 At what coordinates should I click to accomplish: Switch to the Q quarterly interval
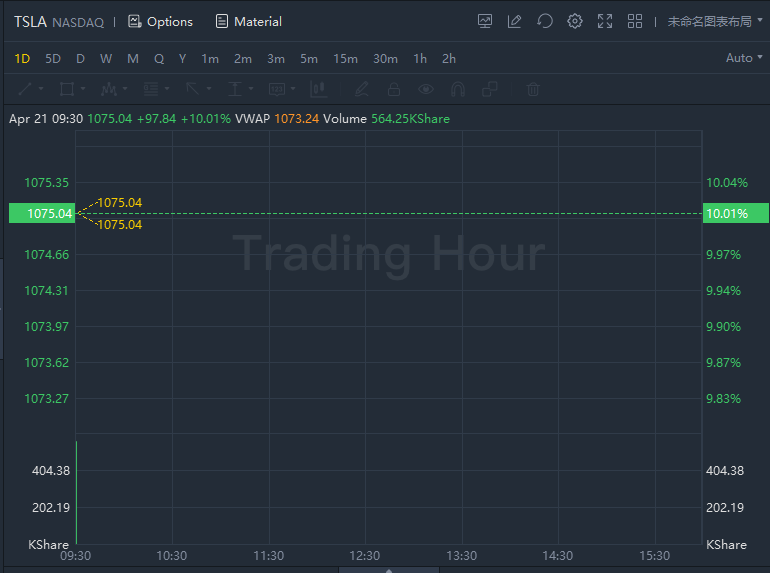(159, 59)
